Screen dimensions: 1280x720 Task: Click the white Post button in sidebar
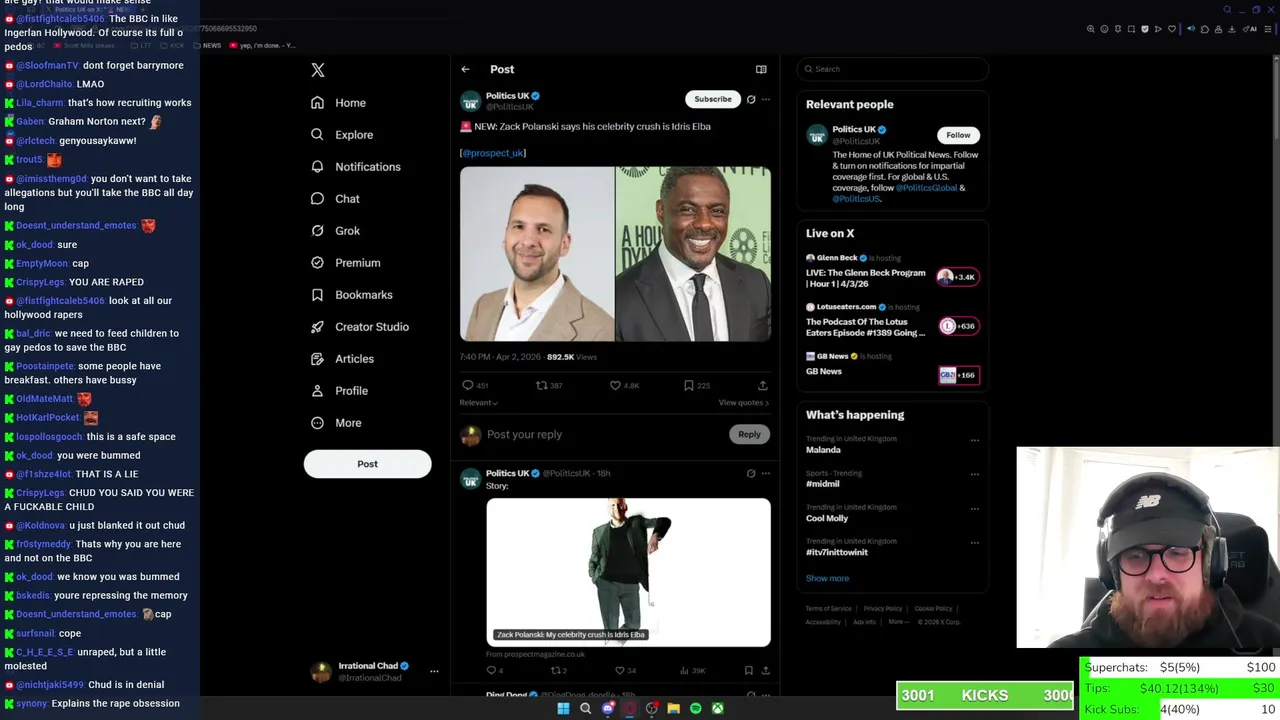pos(367,464)
